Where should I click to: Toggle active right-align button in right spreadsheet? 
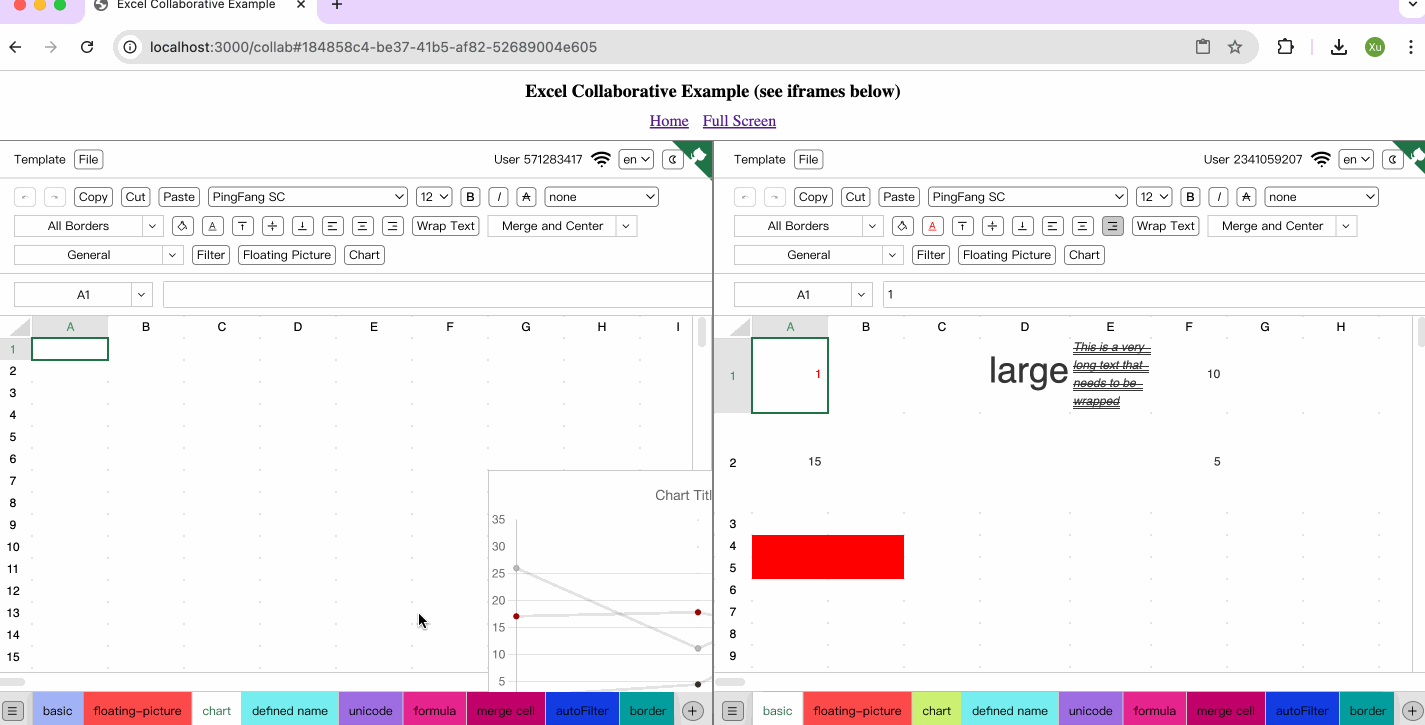click(1113, 226)
